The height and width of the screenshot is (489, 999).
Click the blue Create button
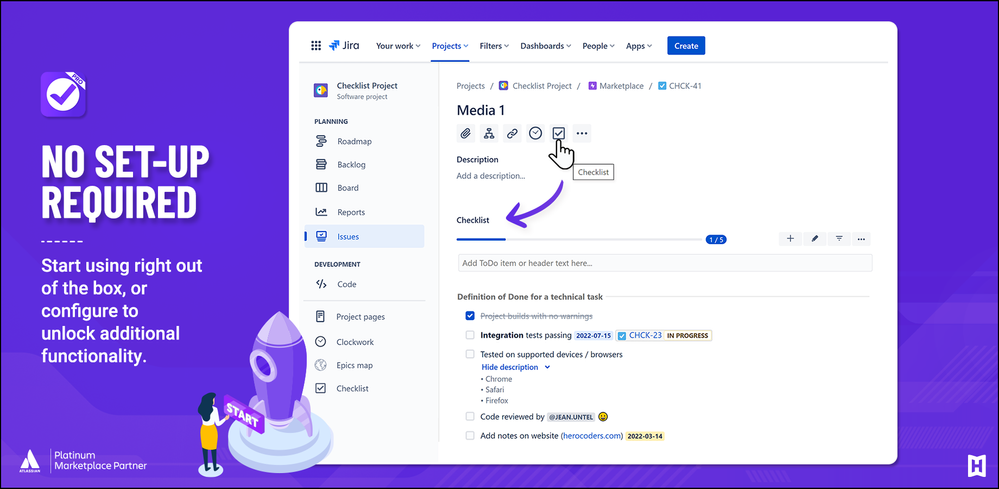coord(686,46)
